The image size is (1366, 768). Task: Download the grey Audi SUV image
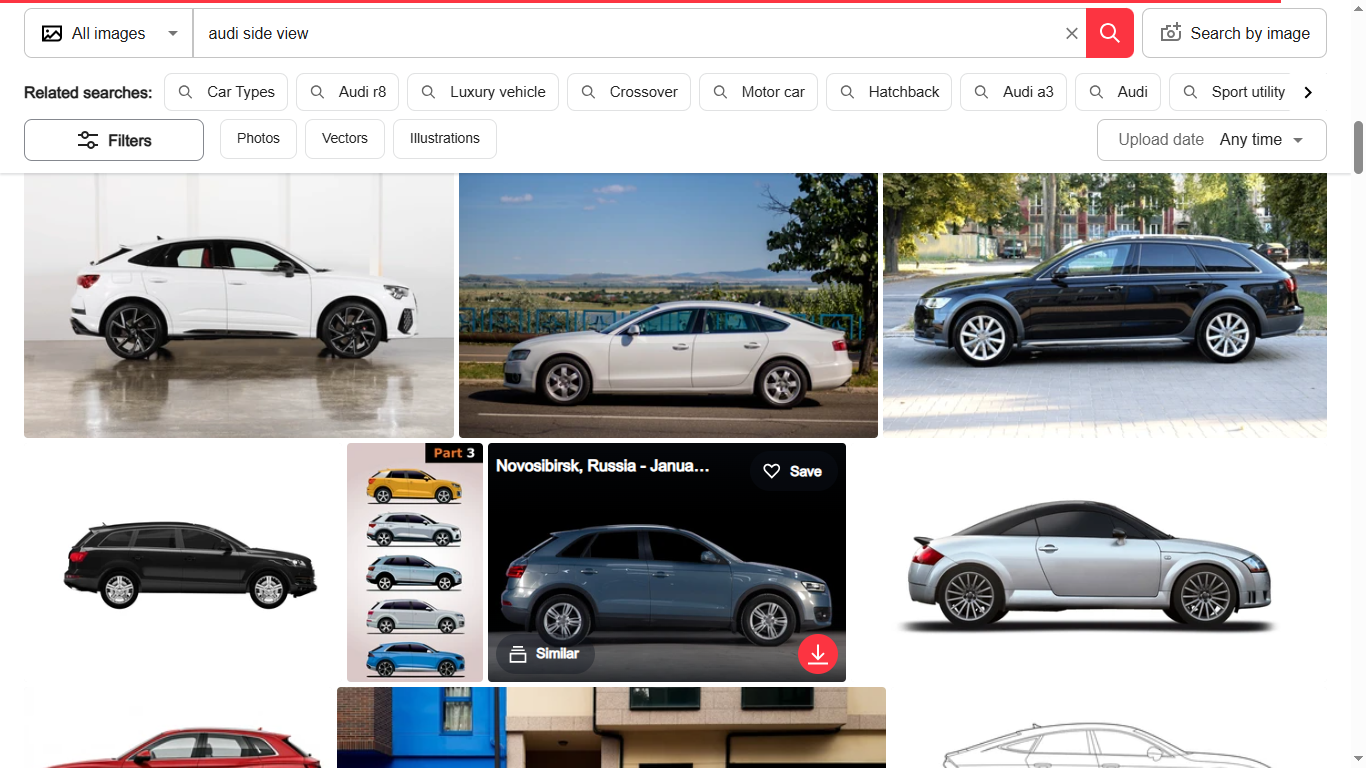point(817,654)
